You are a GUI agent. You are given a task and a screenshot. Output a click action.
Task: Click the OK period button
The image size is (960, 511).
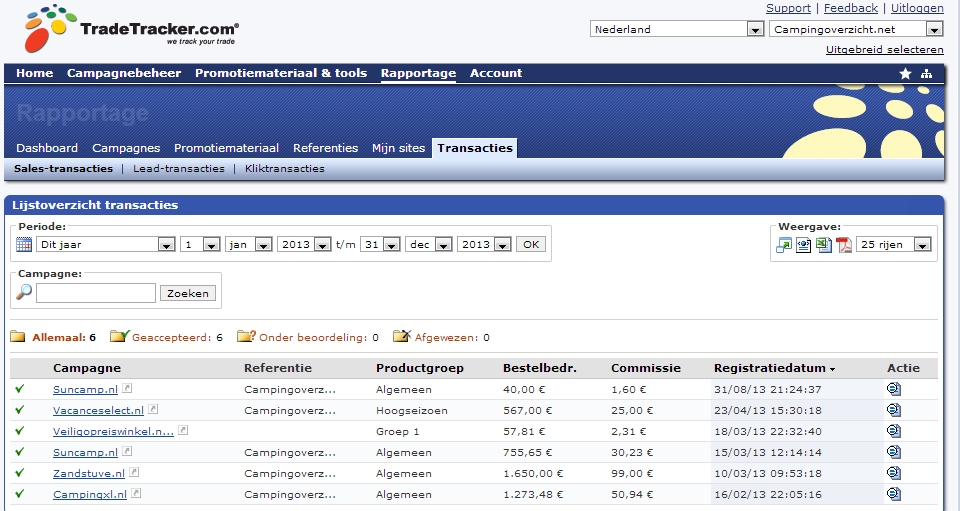531,244
